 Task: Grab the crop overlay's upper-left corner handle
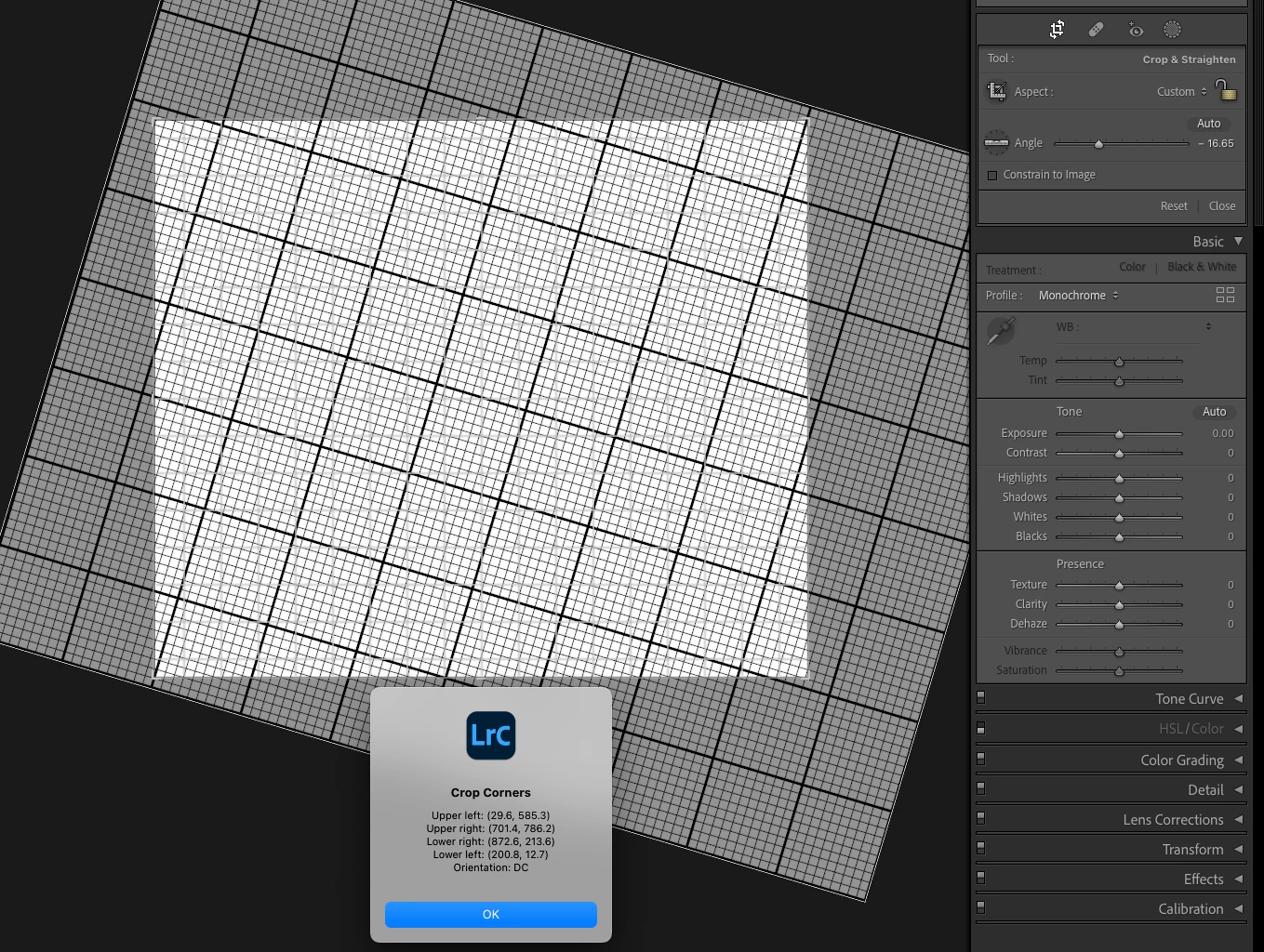coord(154,121)
